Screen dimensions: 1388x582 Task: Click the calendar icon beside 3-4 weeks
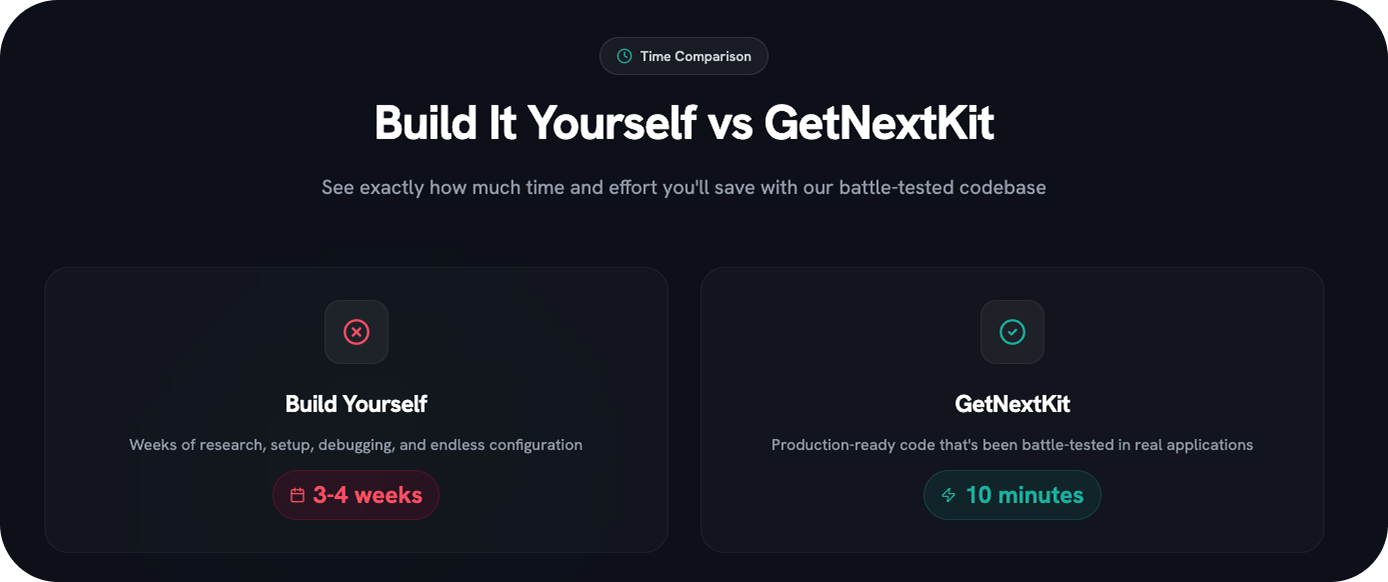297,494
